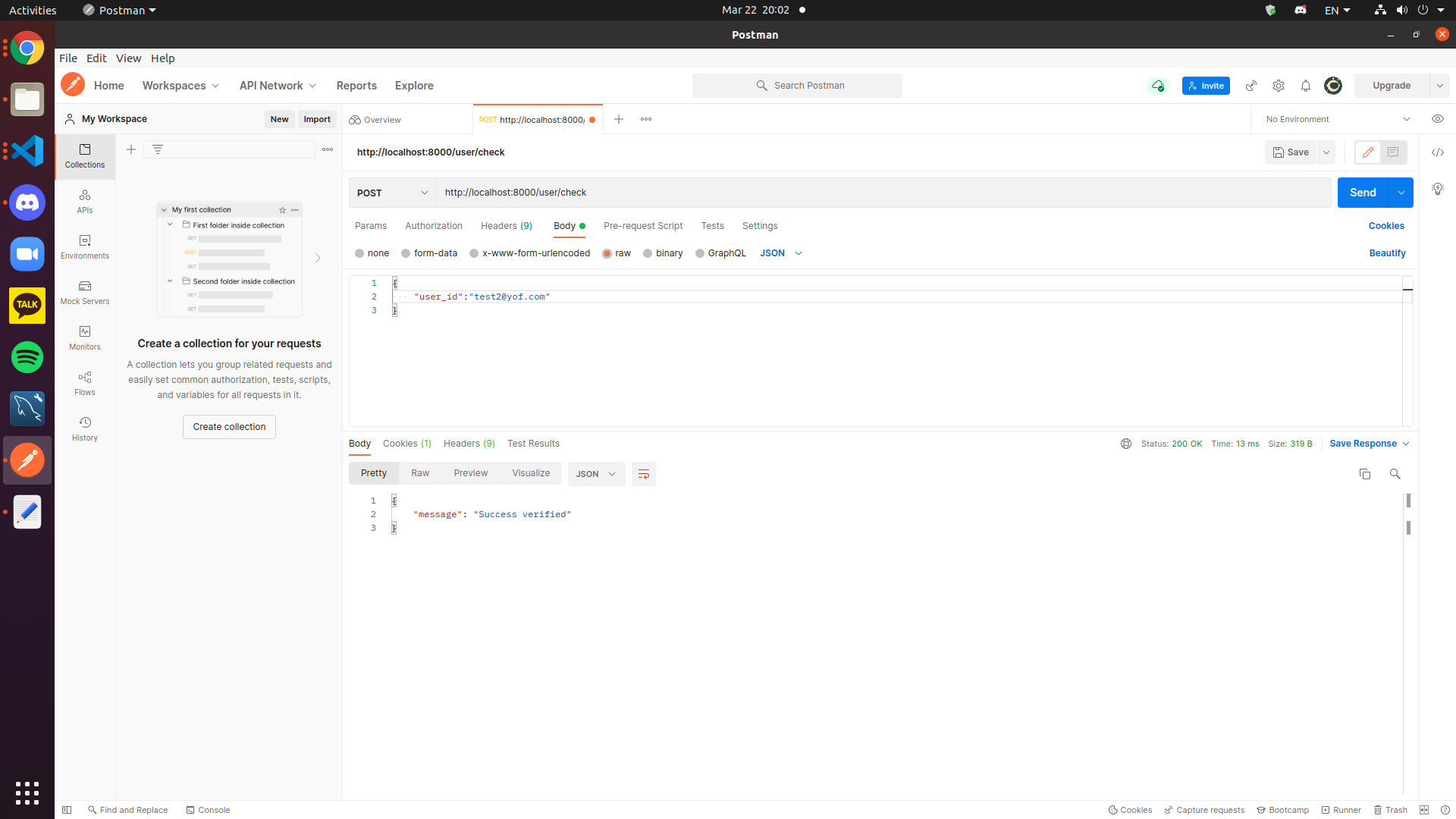The image size is (1456, 819).
Task: Open Environments sidebar section
Action: point(85,247)
